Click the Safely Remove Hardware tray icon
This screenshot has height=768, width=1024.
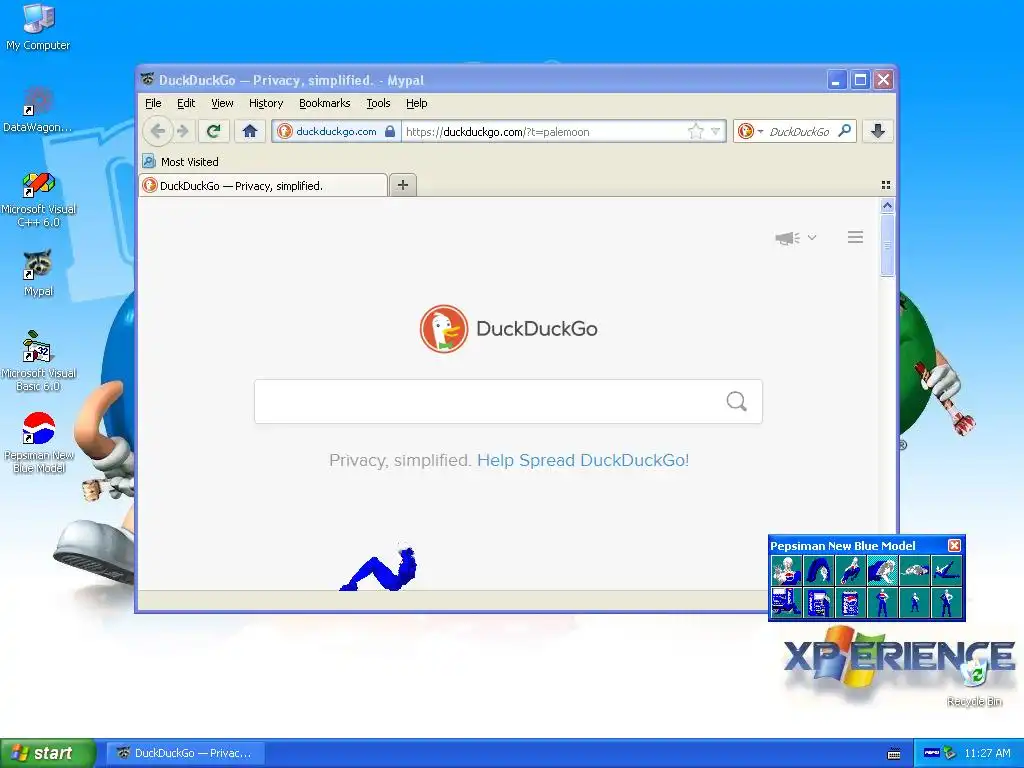pos(950,753)
